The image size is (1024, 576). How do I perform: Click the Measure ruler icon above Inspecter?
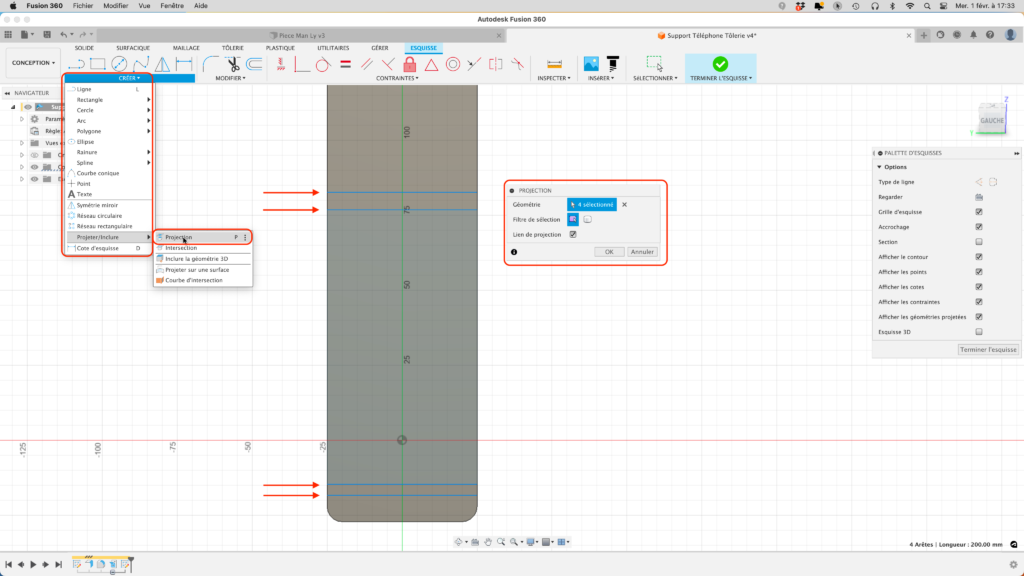(x=554, y=64)
